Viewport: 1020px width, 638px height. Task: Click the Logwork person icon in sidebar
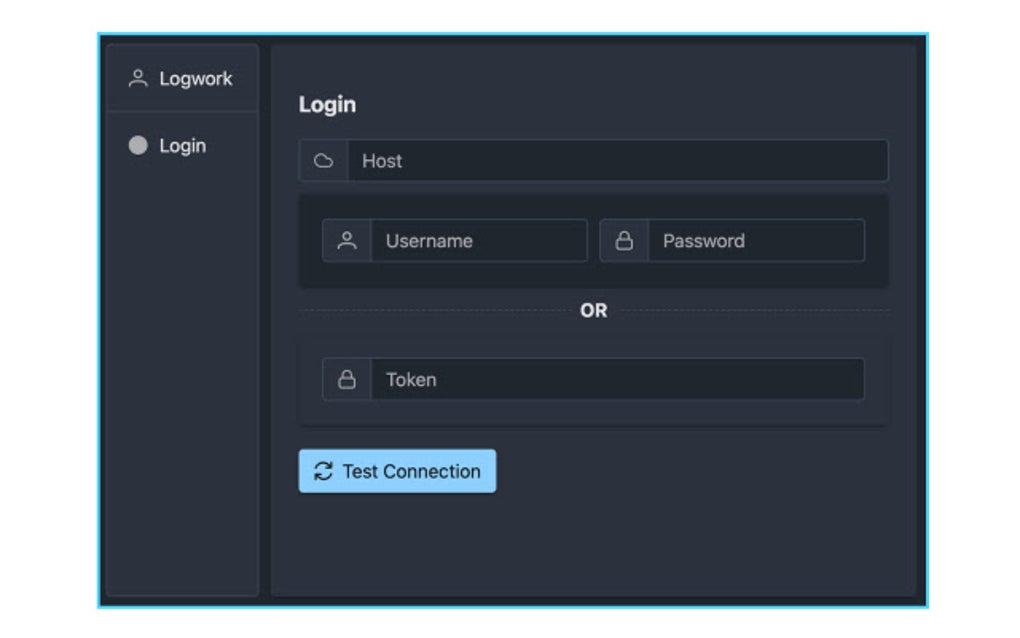[x=137, y=78]
